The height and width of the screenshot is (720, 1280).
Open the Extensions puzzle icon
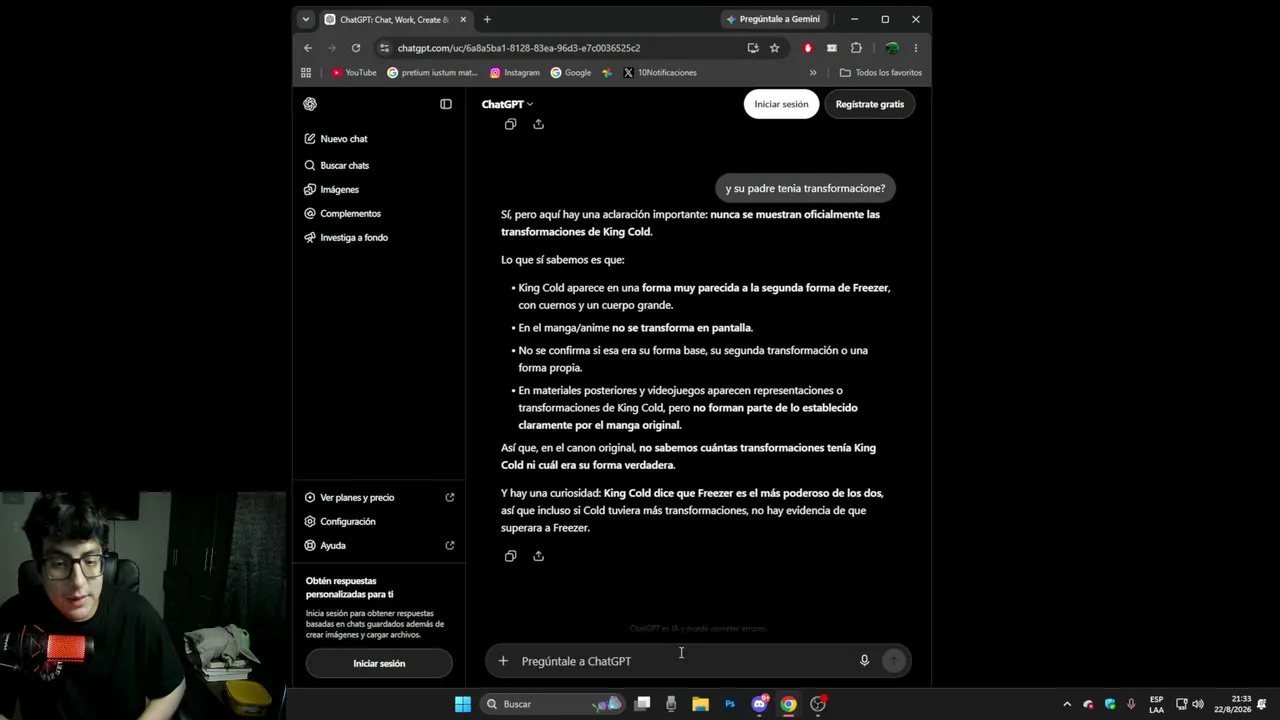point(856,48)
